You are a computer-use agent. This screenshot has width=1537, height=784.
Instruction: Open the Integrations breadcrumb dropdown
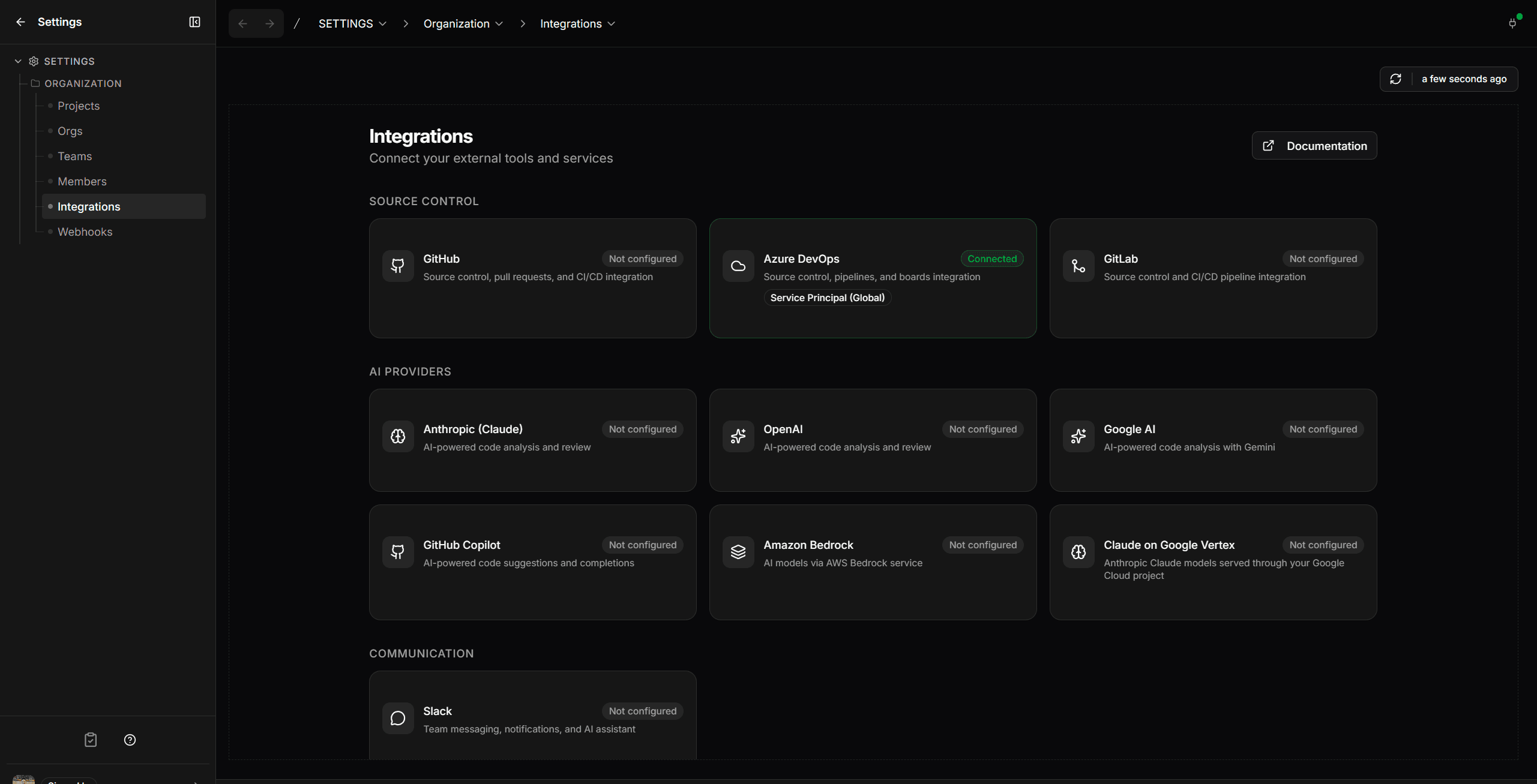[x=577, y=23]
